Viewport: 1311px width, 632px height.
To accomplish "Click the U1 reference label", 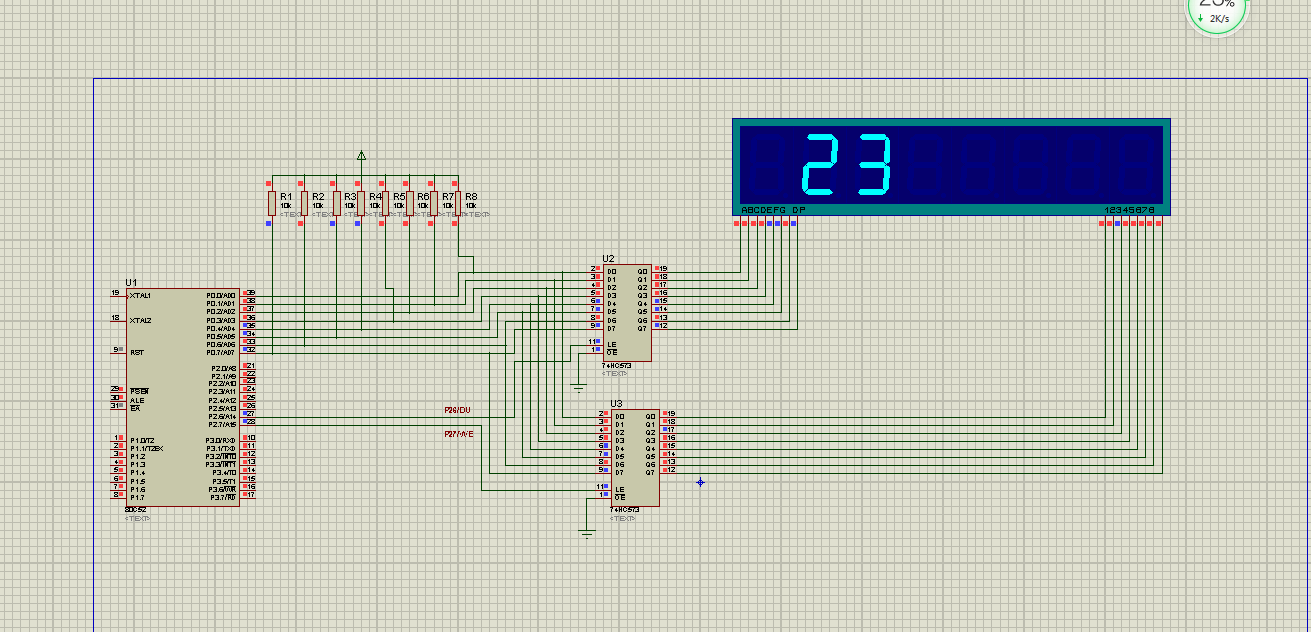I will point(131,283).
